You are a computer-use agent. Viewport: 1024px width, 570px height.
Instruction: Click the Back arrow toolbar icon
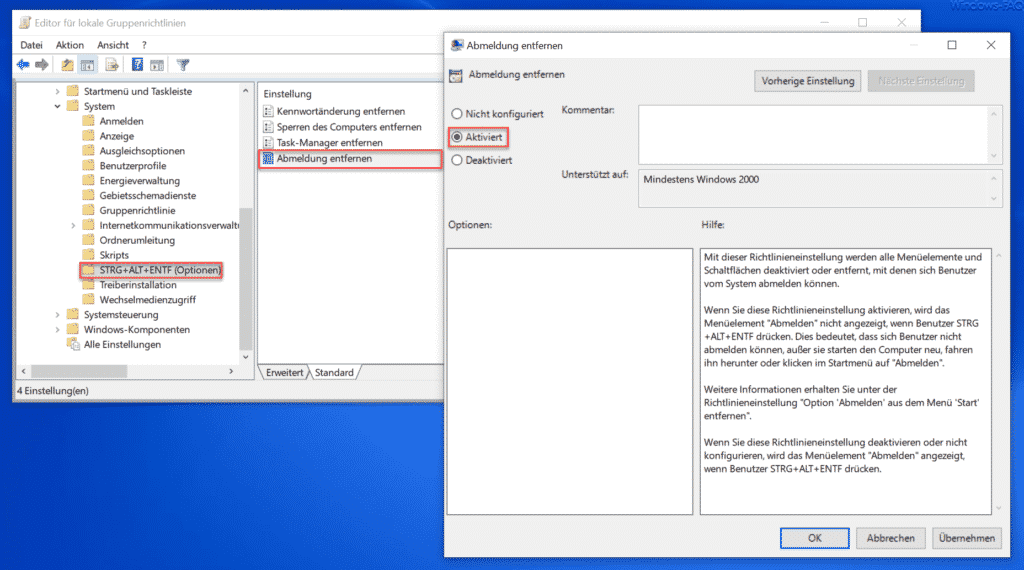click(x=23, y=65)
